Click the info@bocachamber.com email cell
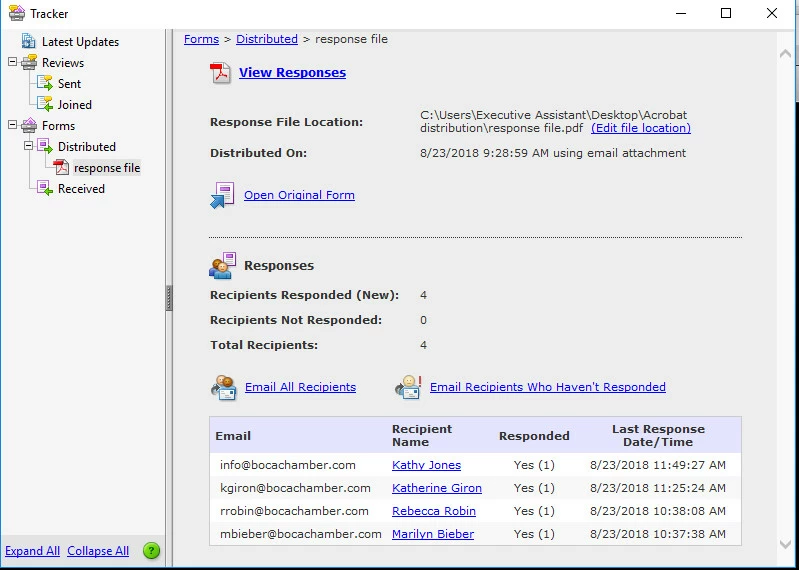The image size is (799, 570). coord(288,465)
